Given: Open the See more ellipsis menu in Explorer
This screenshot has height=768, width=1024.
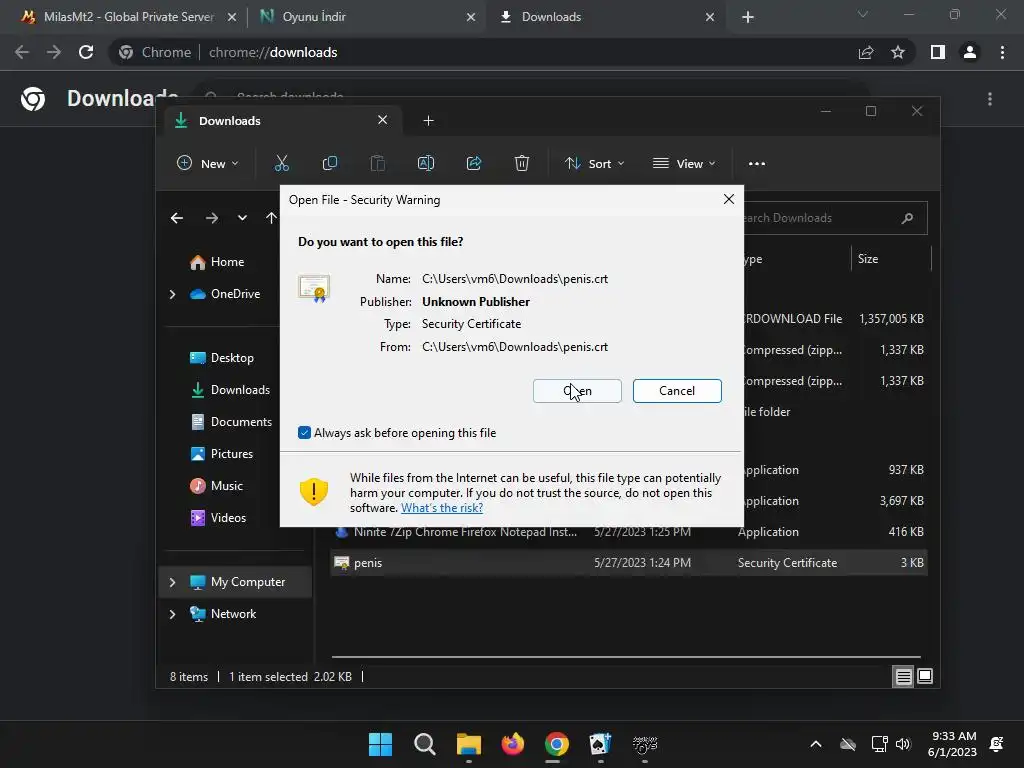Looking at the screenshot, I should pos(757,164).
